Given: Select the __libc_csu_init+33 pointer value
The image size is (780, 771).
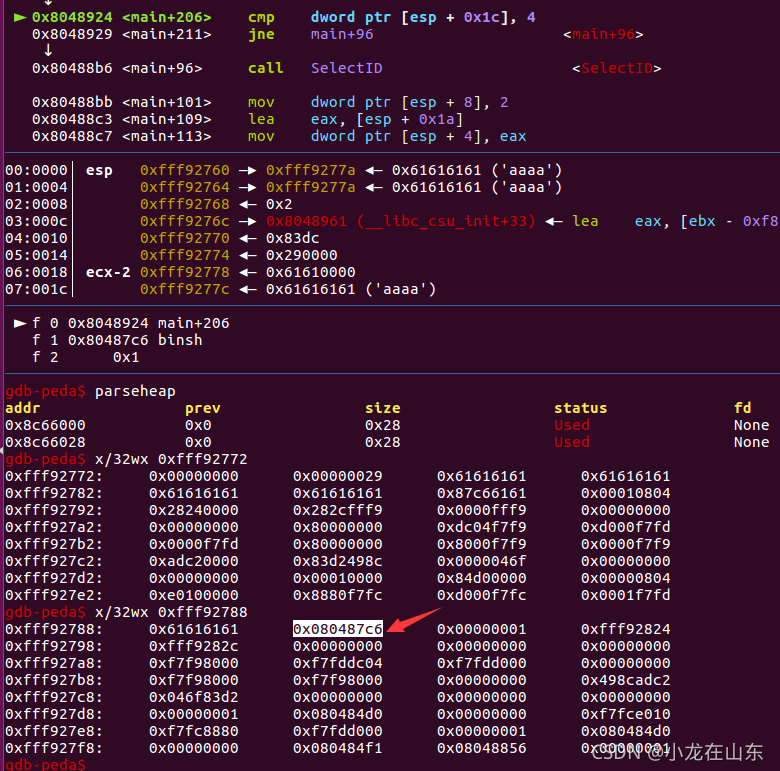Looking at the screenshot, I should pyautogui.click(x=401, y=221).
